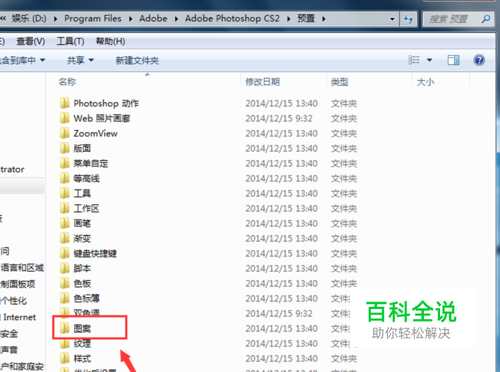Click date 2014/12/15 9:32 of Web 照片画廊

279,118
